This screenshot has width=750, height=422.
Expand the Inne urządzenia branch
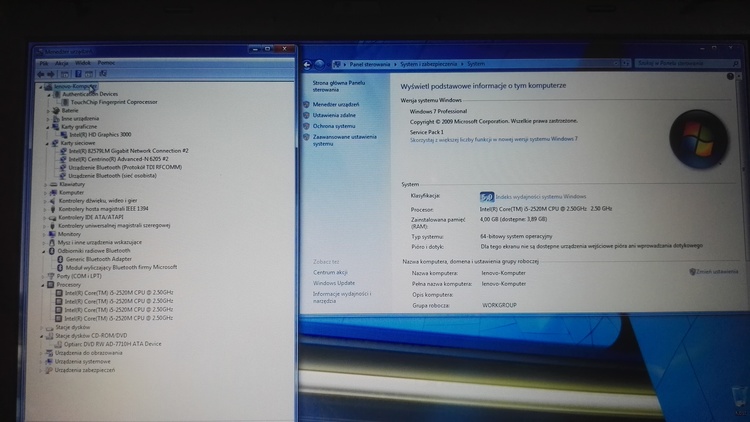[48, 119]
